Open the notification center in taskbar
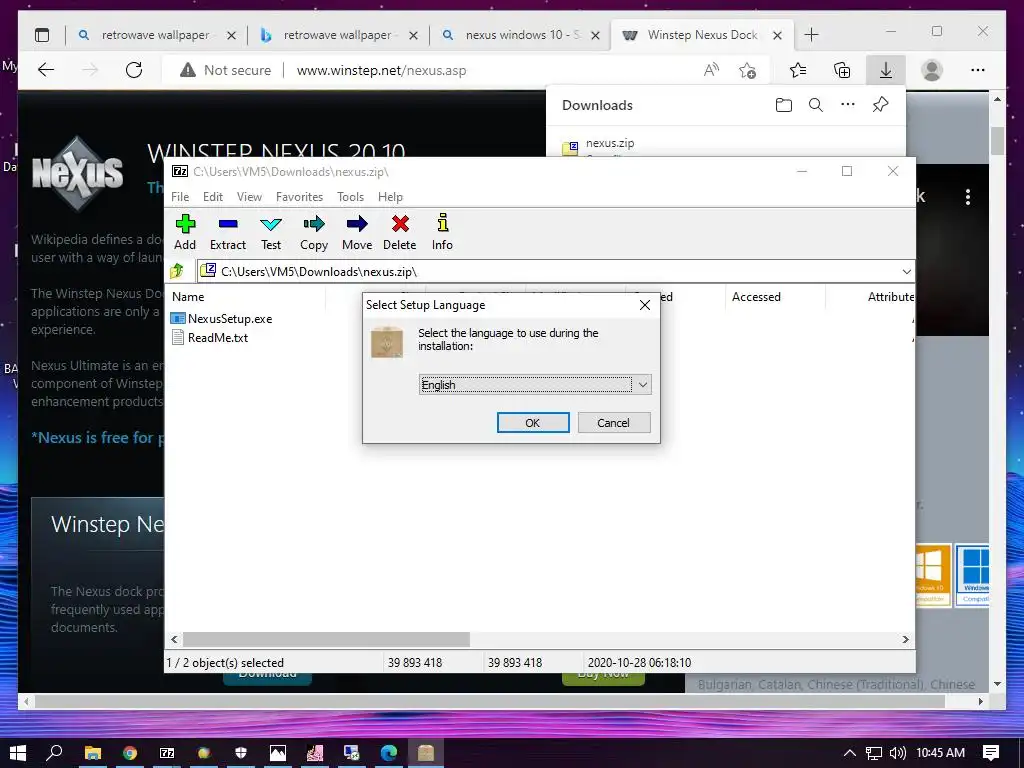 pos(991,752)
